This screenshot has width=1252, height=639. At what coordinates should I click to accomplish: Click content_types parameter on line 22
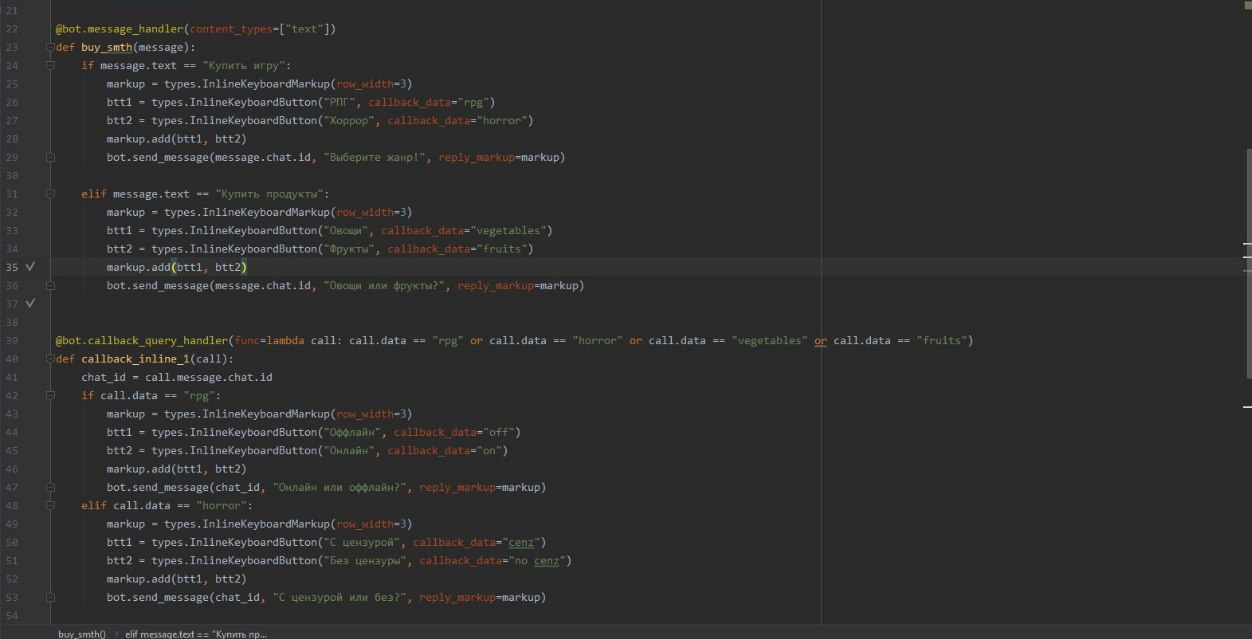tap(229, 29)
